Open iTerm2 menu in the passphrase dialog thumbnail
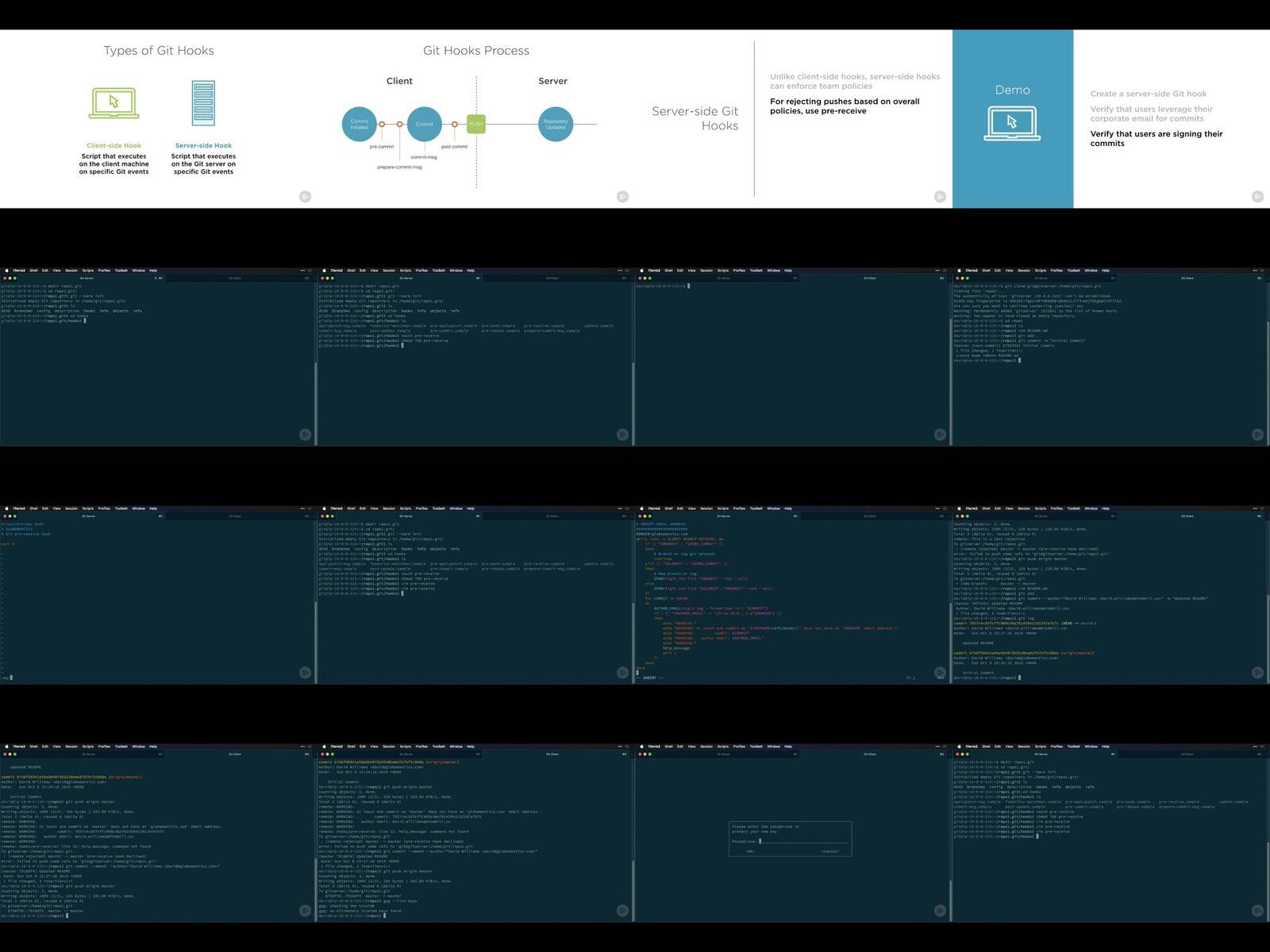The image size is (1270, 952). [654, 747]
